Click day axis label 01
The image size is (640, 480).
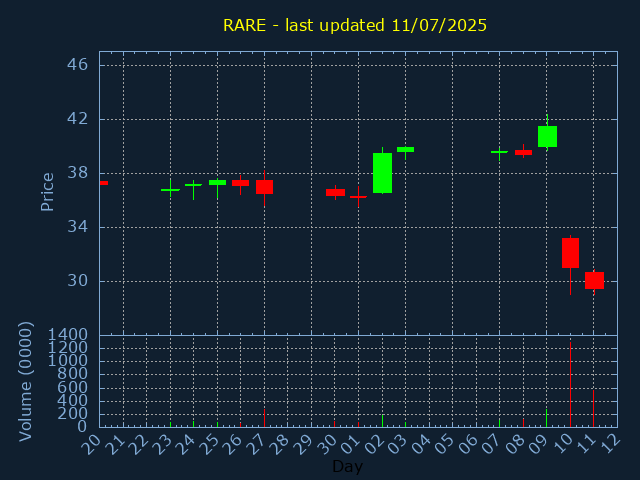[350, 443]
